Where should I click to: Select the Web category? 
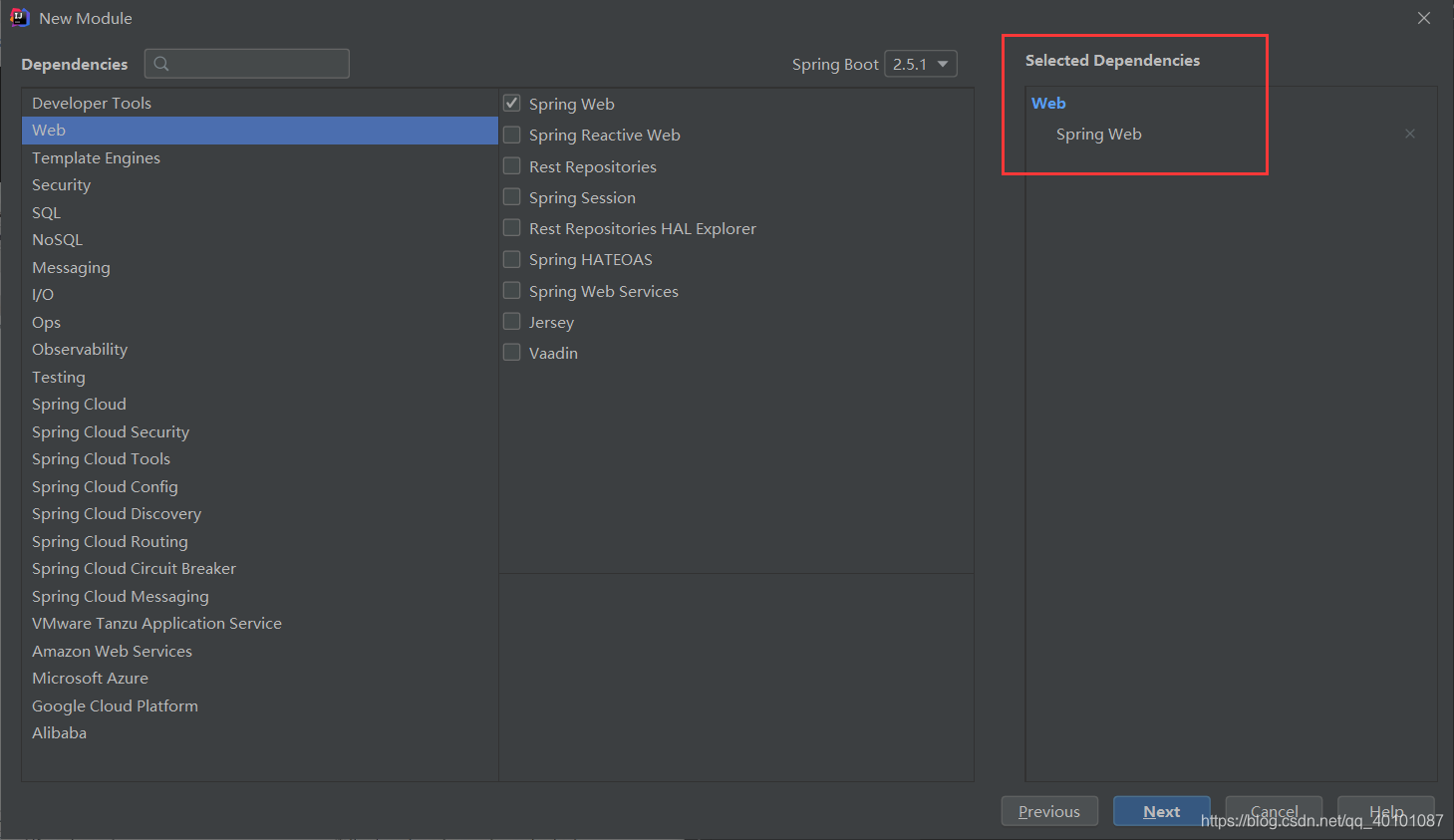(x=260, y=131)
